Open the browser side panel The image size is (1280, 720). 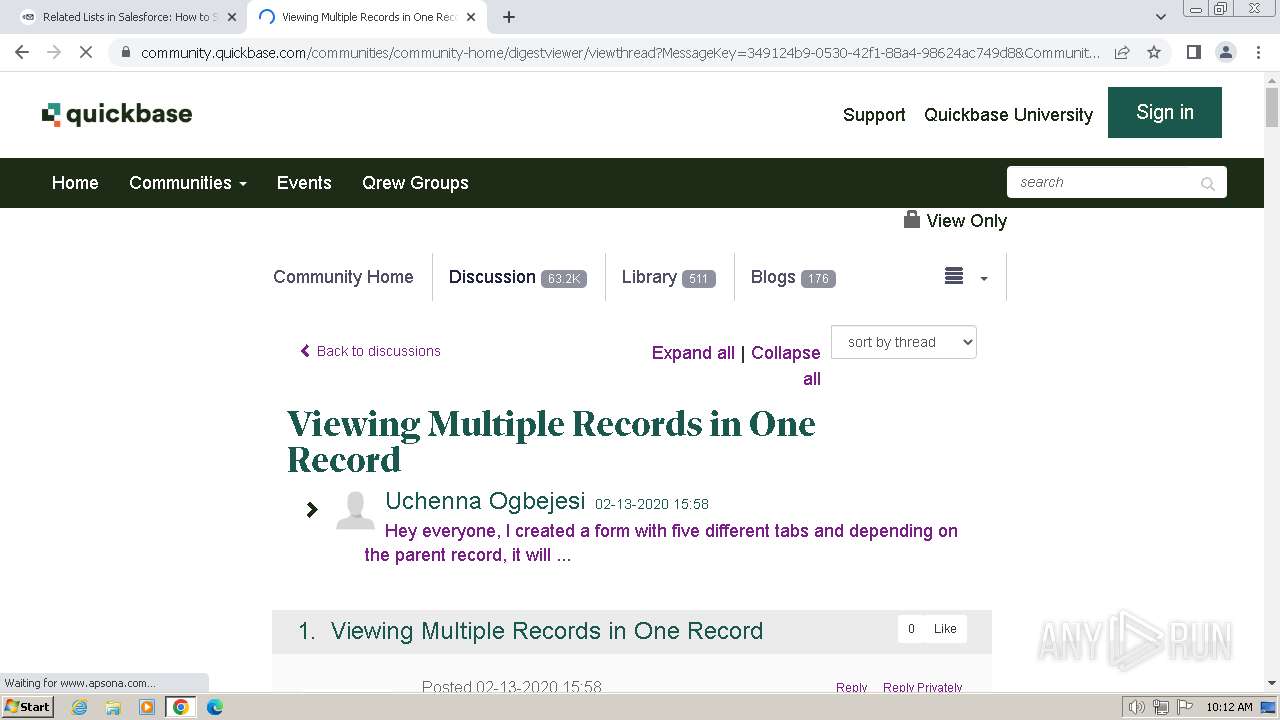click(x=1193, y=52)
